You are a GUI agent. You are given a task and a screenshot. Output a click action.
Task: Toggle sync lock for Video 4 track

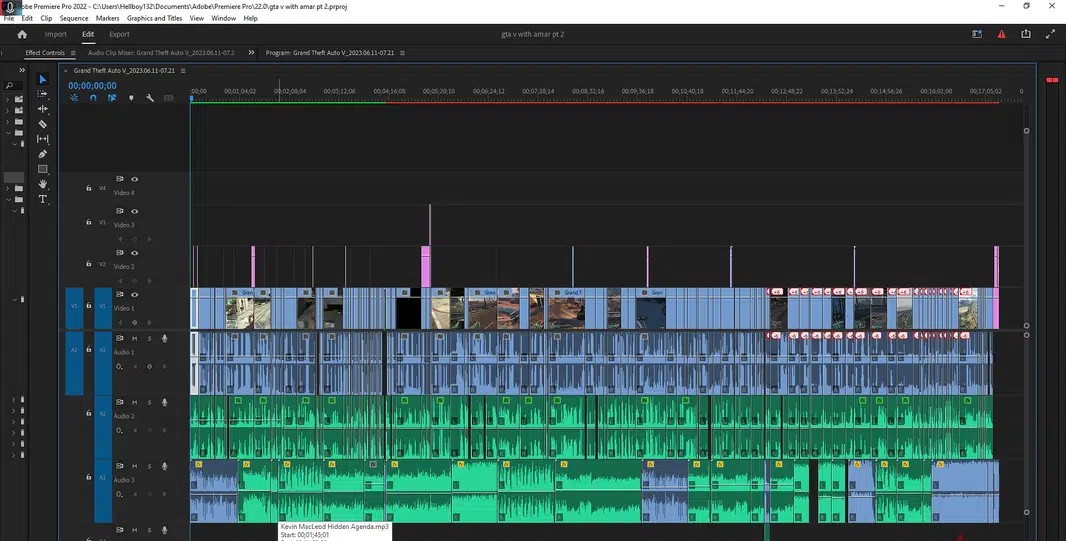coord(120,179)
